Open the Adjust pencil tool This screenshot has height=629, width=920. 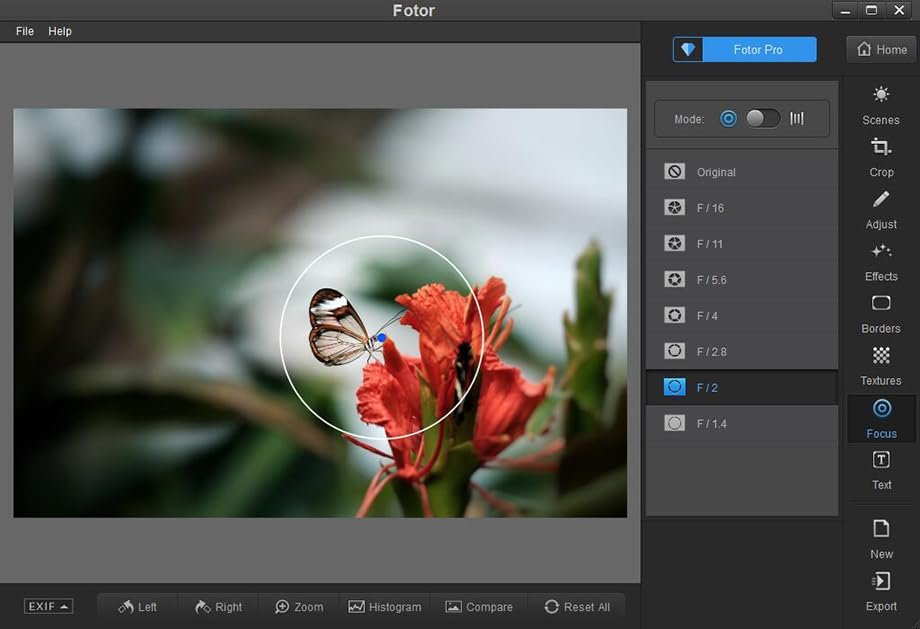(x=881, y=210)
